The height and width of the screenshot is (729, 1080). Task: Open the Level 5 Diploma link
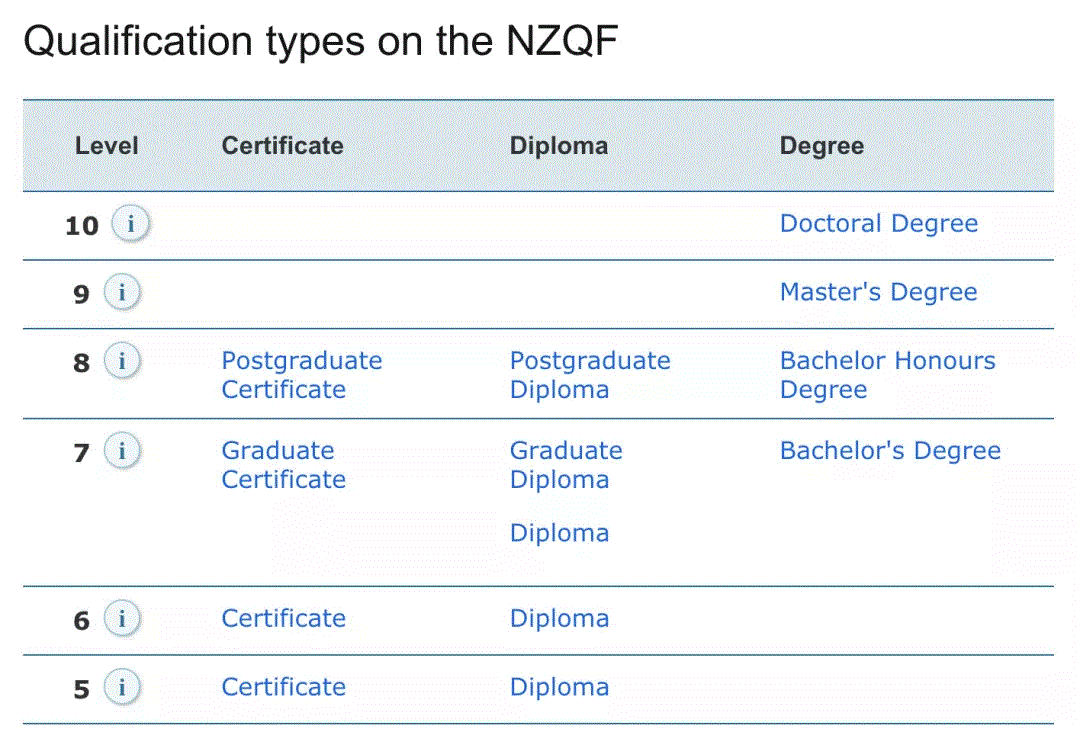[559, 688]
